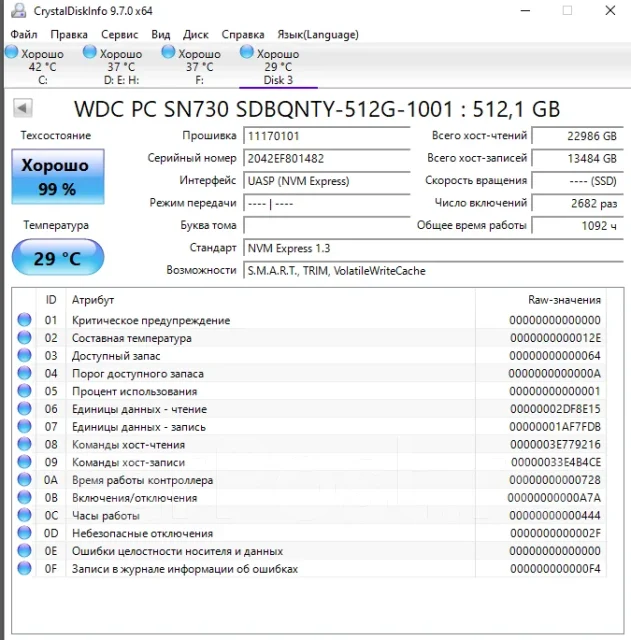Click the features field S.M.A.R.T., TRIM
631x640 pixels.
(x=433, y=271)
